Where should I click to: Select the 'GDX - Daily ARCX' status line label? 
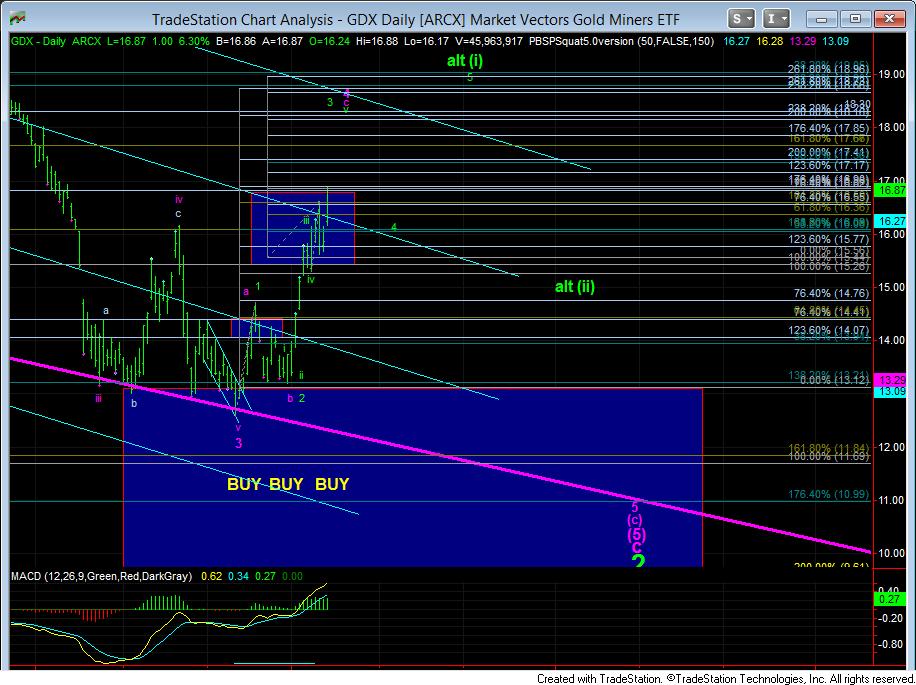[57, 41]
